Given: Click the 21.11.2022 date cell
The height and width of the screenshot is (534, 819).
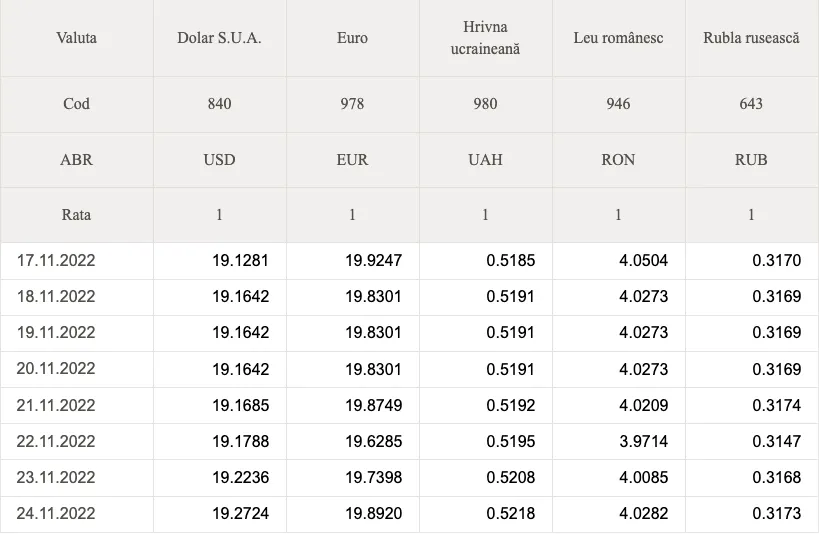Looking at the screenshot, I should (77, 405).
